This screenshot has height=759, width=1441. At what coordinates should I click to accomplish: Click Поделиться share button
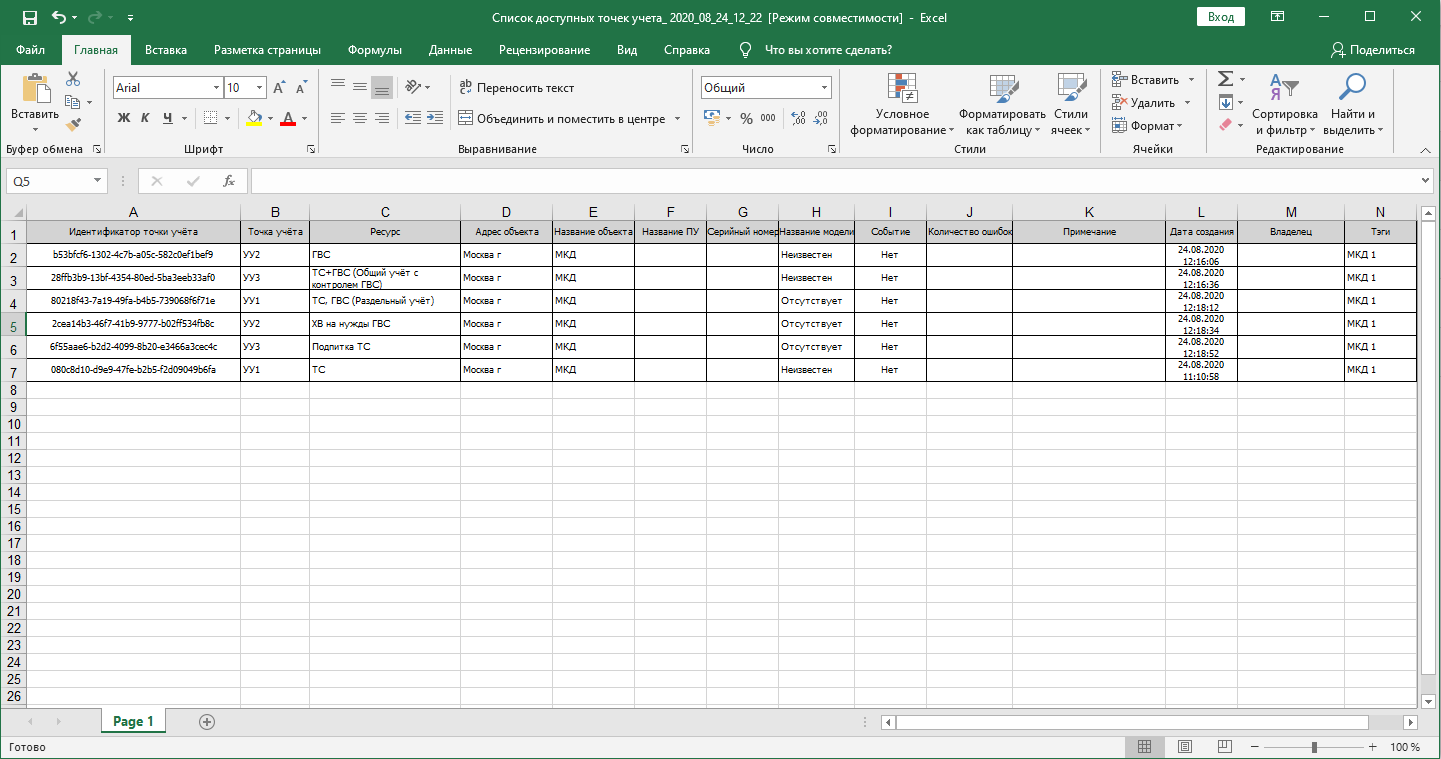(1373, 50)
